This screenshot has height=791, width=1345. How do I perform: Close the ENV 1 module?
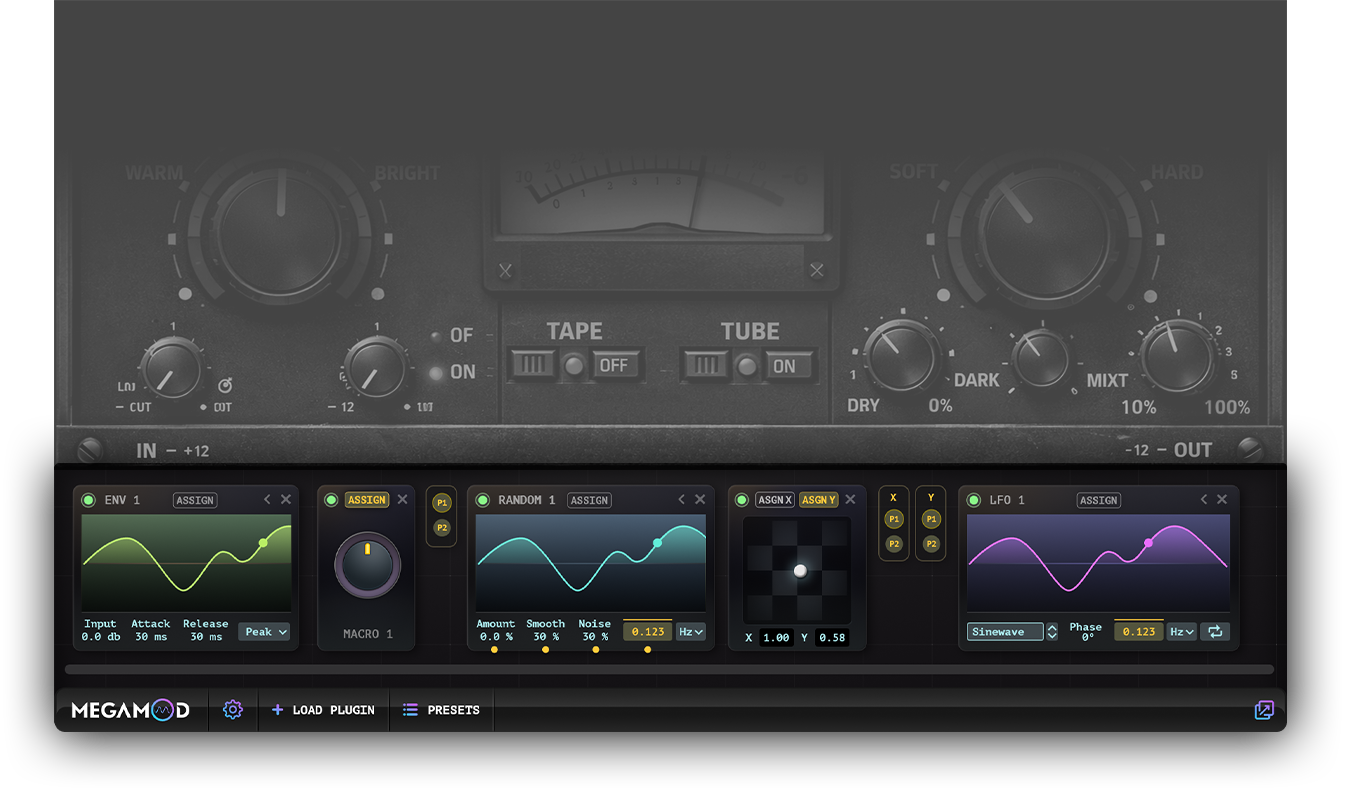(x=286, y=500)
